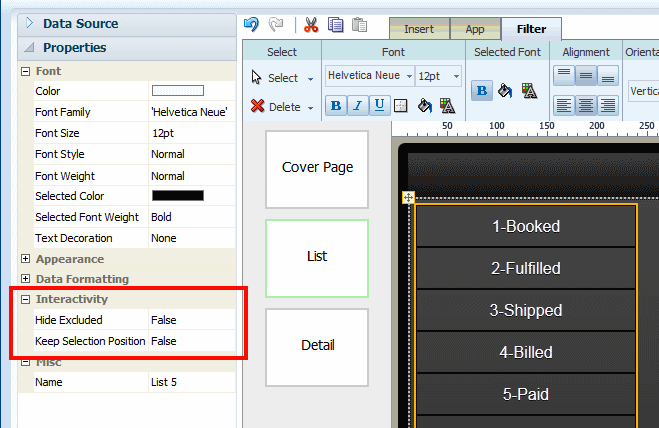Screen dimensions: 659x428
Task: Click the Selected Color black swatch
Action: (178, 196)
